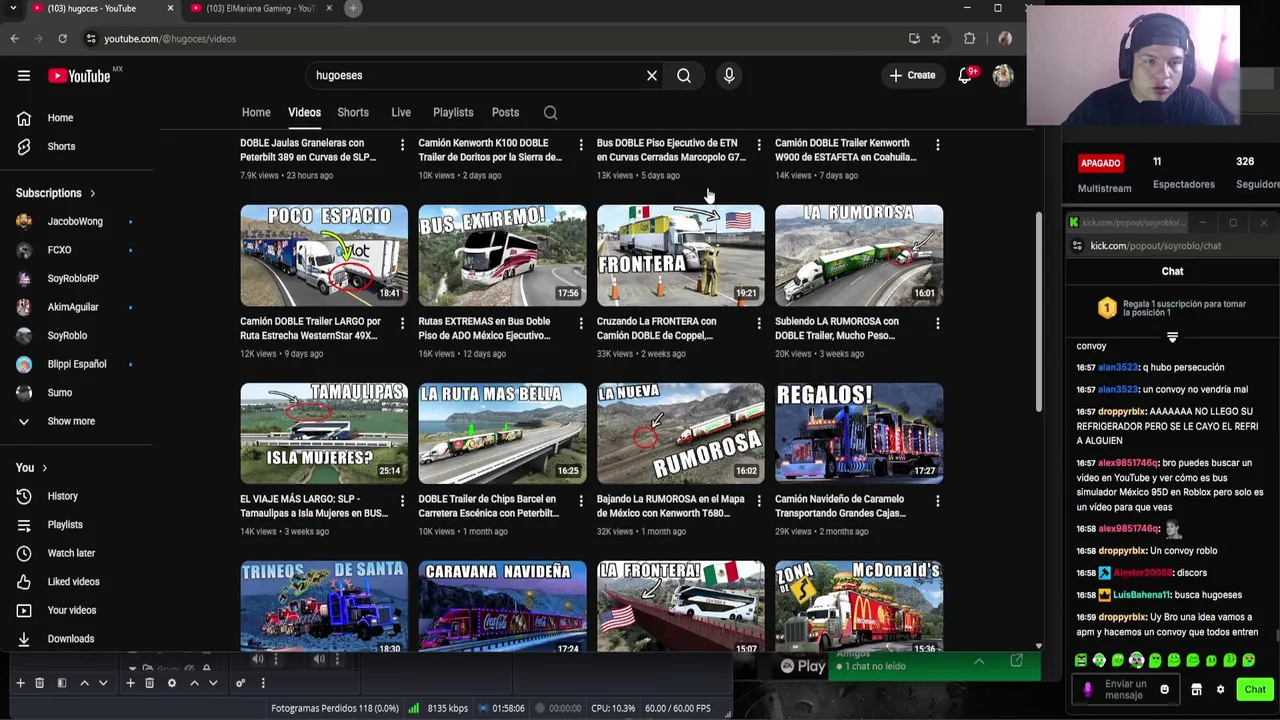Collapse the Amigos chat panel chevron
1280x720 pixels.
pos(979,661)
